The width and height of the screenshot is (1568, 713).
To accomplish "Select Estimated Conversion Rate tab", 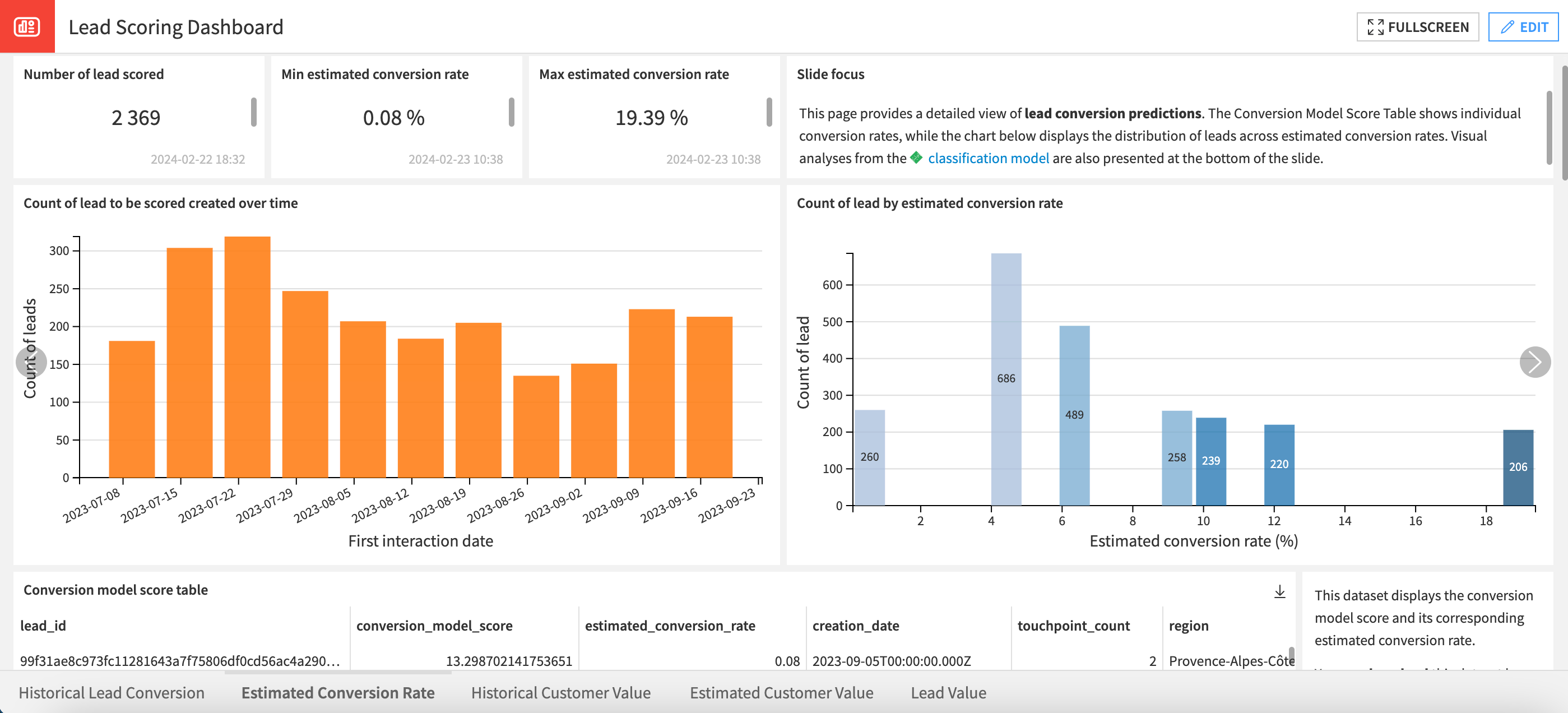I will 338,693.
